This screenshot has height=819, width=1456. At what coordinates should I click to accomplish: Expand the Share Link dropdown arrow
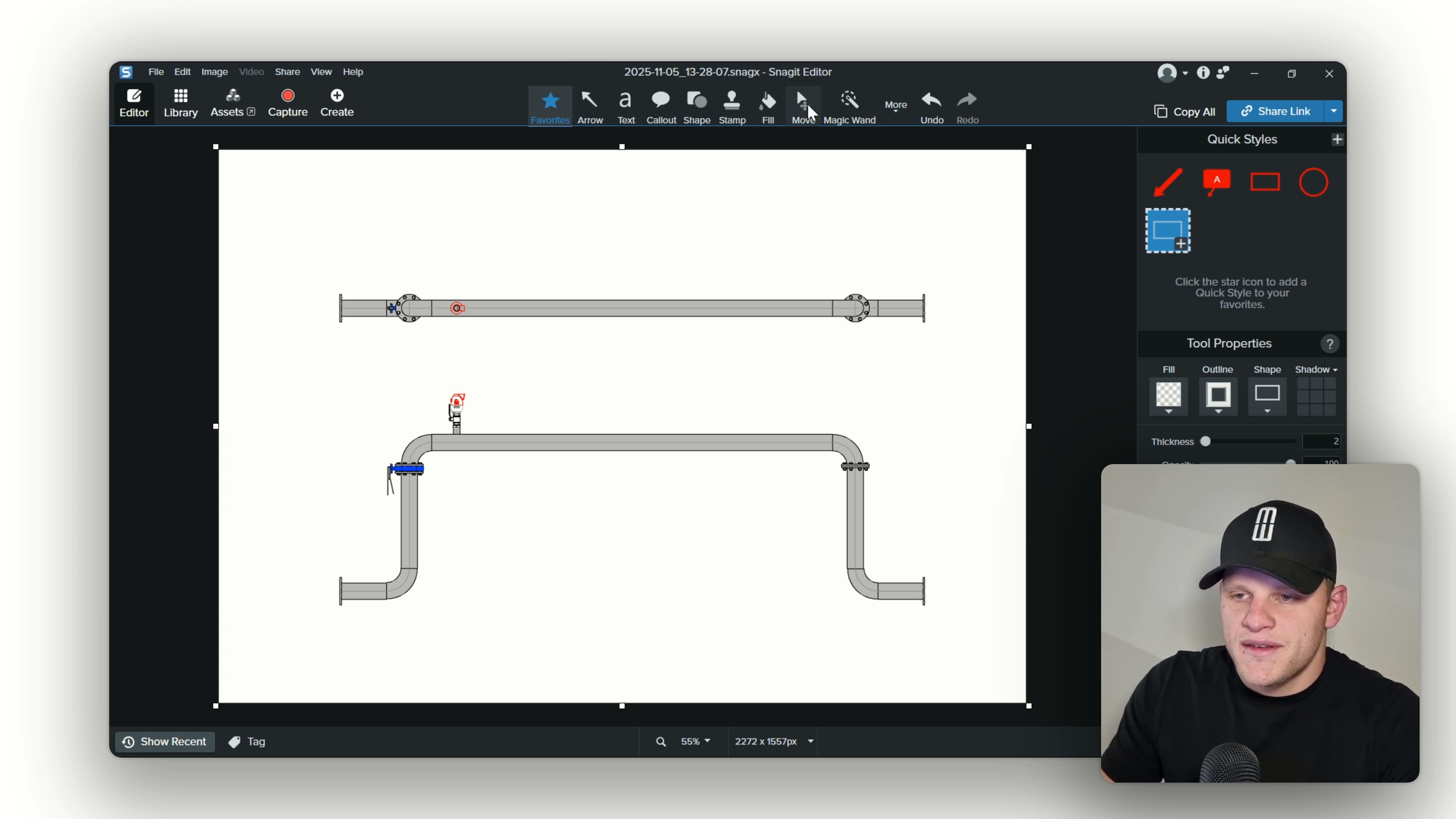coord(1334,111)
